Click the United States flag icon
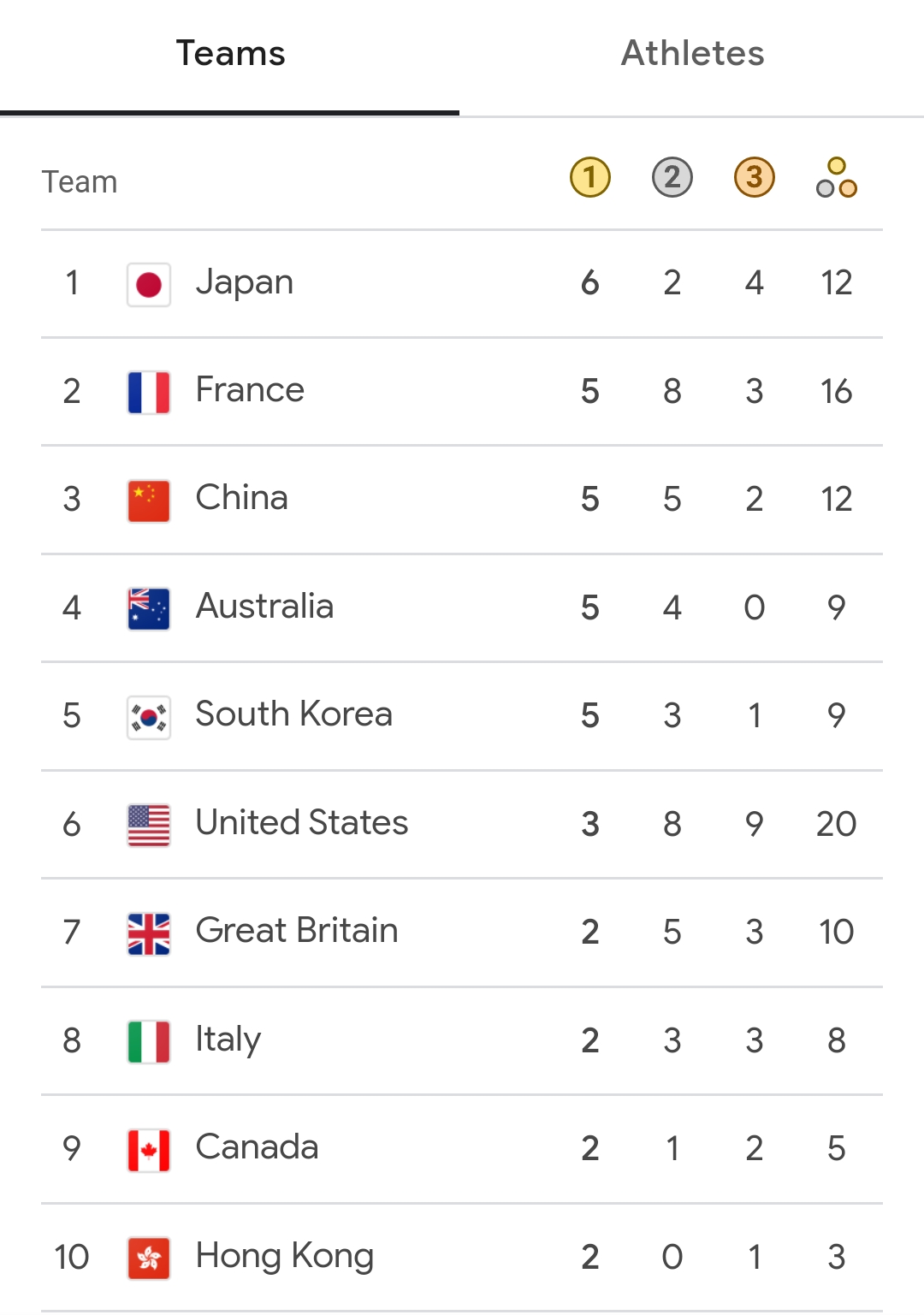 click(x=149, y=825)
